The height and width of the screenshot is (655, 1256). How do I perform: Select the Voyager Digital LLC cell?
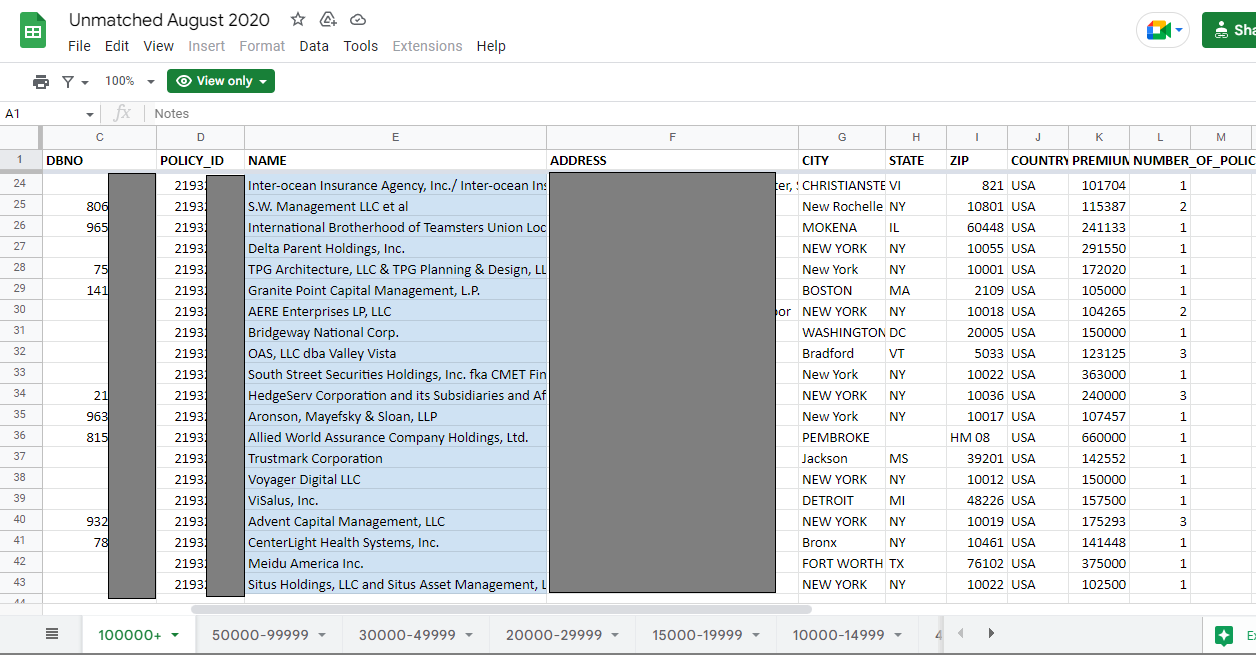(x=395, y=479)
